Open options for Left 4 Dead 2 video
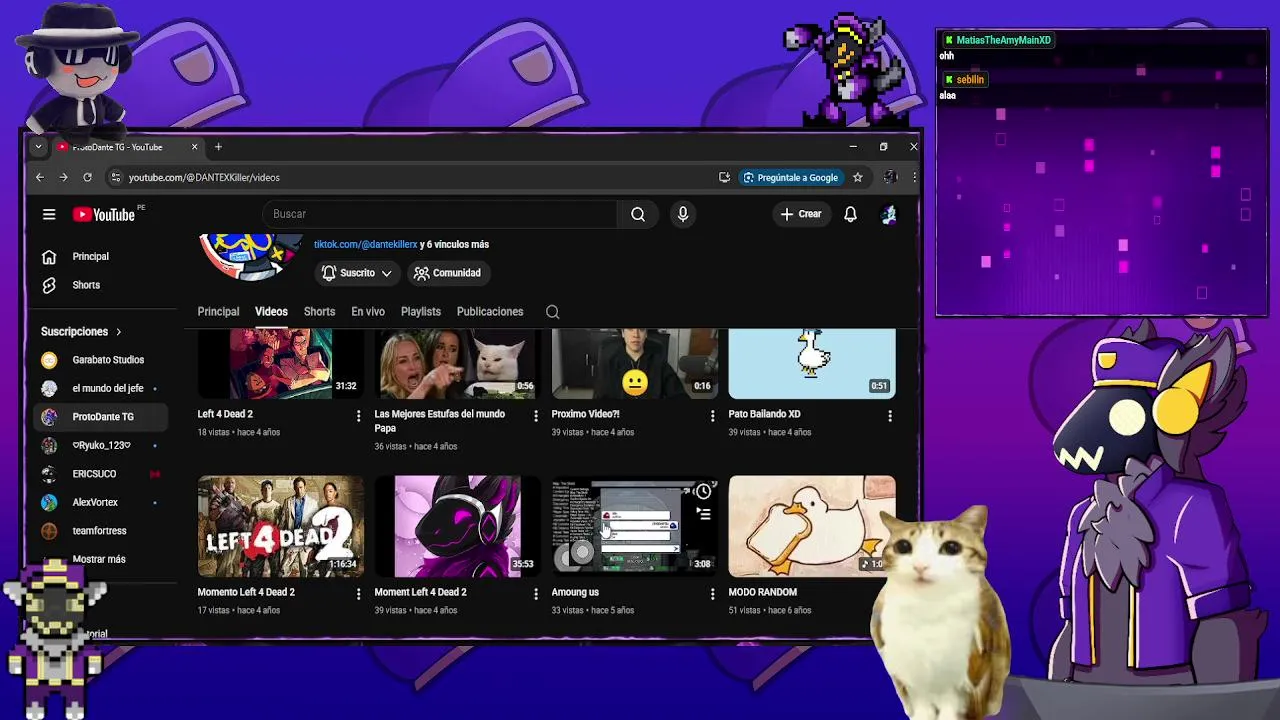The width and height of the screenshot is (1280, 720). 358,416
